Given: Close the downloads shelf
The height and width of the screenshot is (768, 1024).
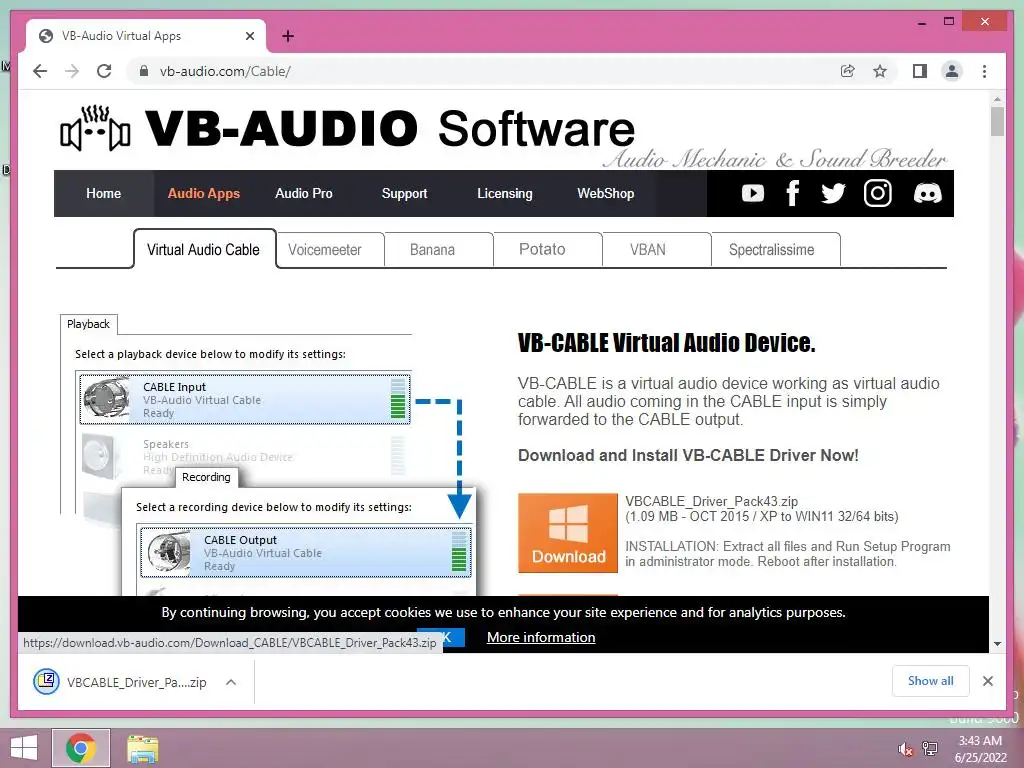Looking at the screenshot, I should click(987, 681).
